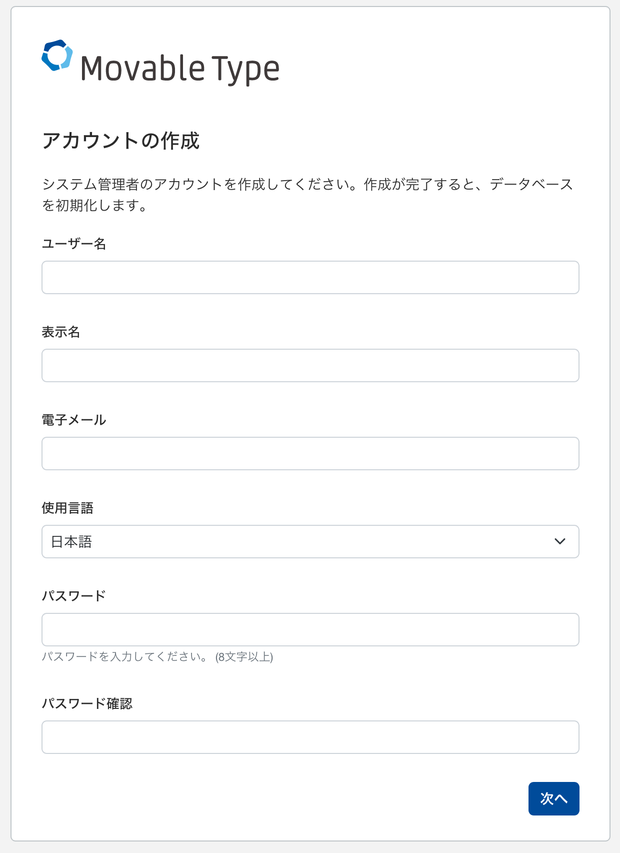Click the パスワード確認 field label
The image size is (620, 853).
87,704
